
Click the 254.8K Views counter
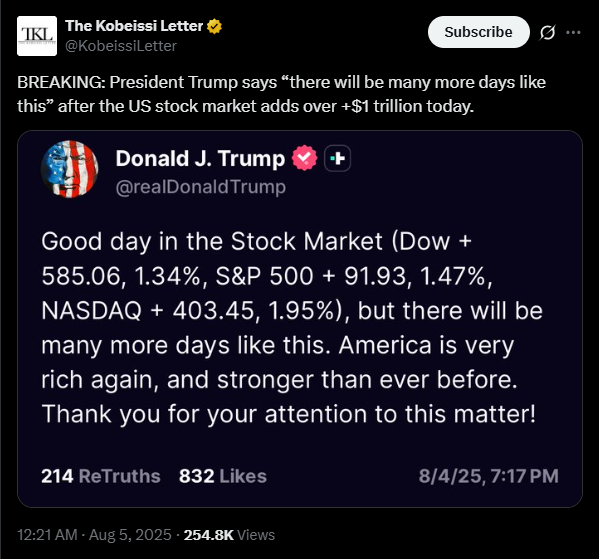click(229, 535)
